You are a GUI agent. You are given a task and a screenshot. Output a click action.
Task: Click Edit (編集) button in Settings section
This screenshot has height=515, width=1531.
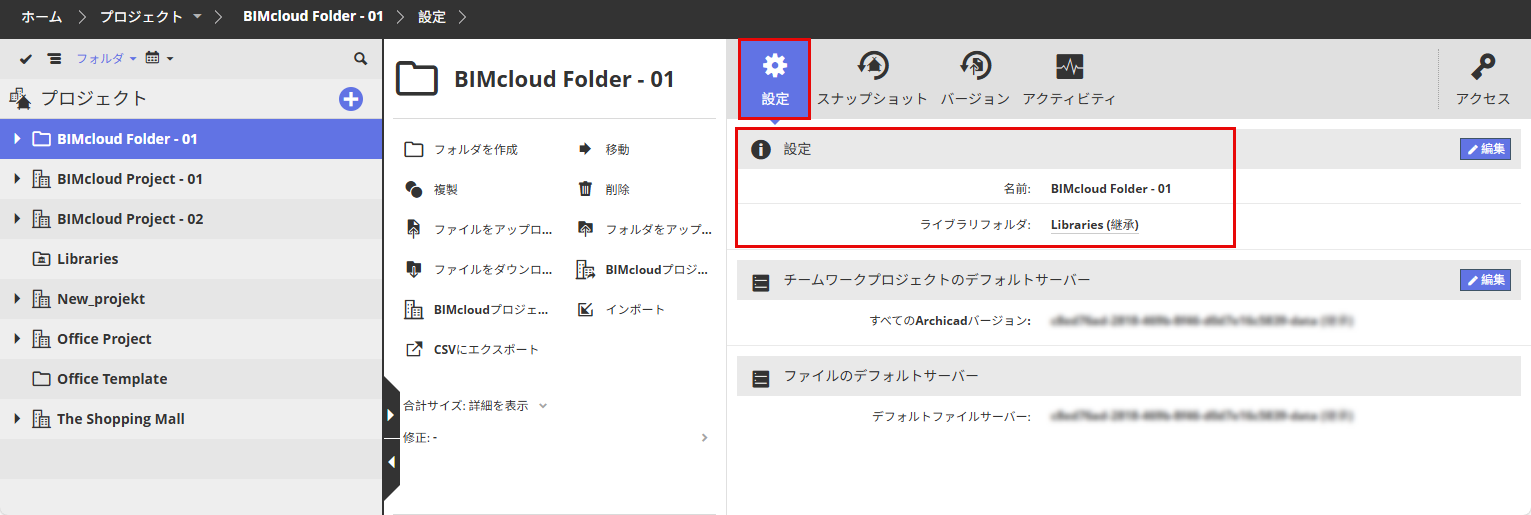pyautogui.click(x=1485, y=149)
